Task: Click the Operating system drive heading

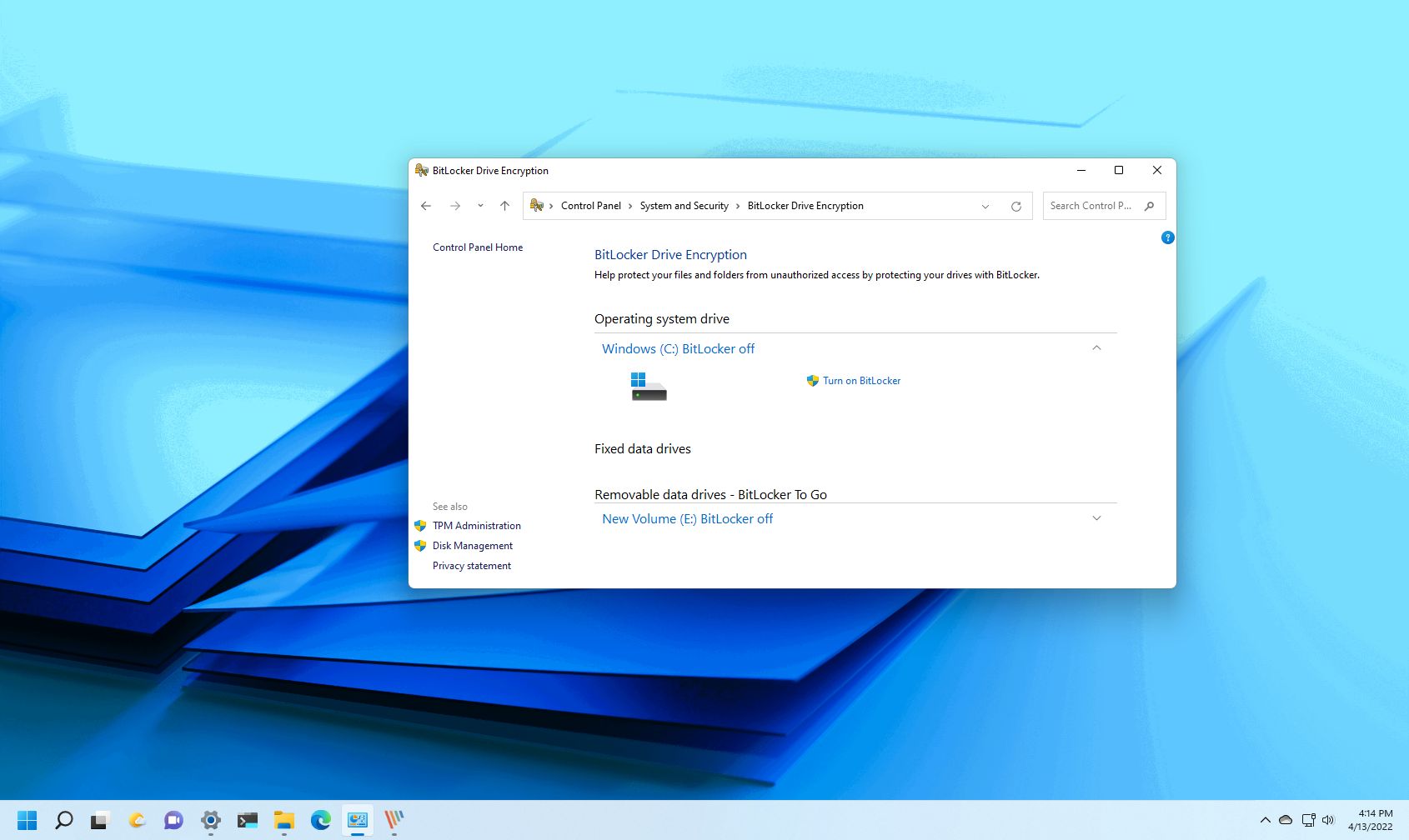Action: tap(662, 319)
